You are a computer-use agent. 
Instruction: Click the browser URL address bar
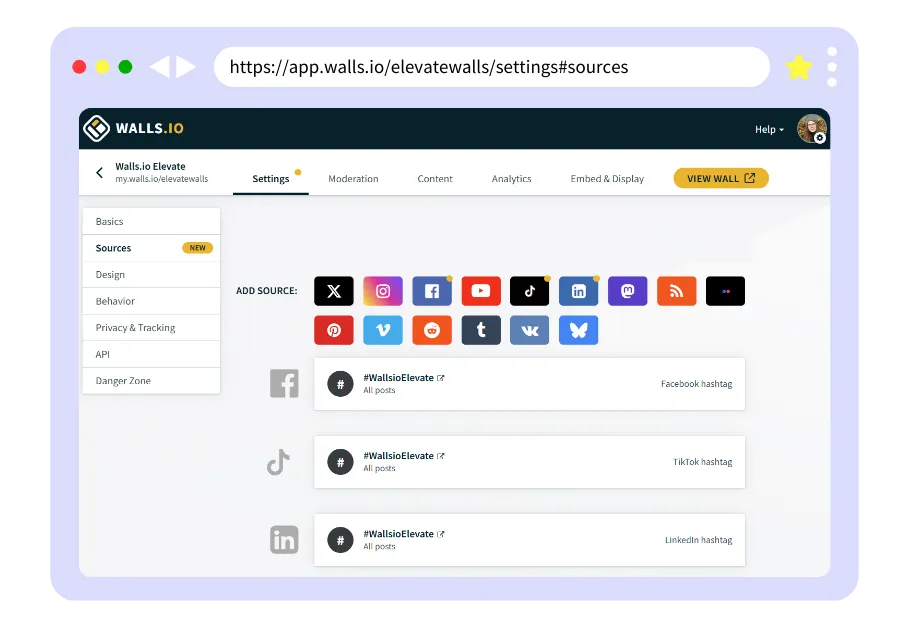[492, 67]
